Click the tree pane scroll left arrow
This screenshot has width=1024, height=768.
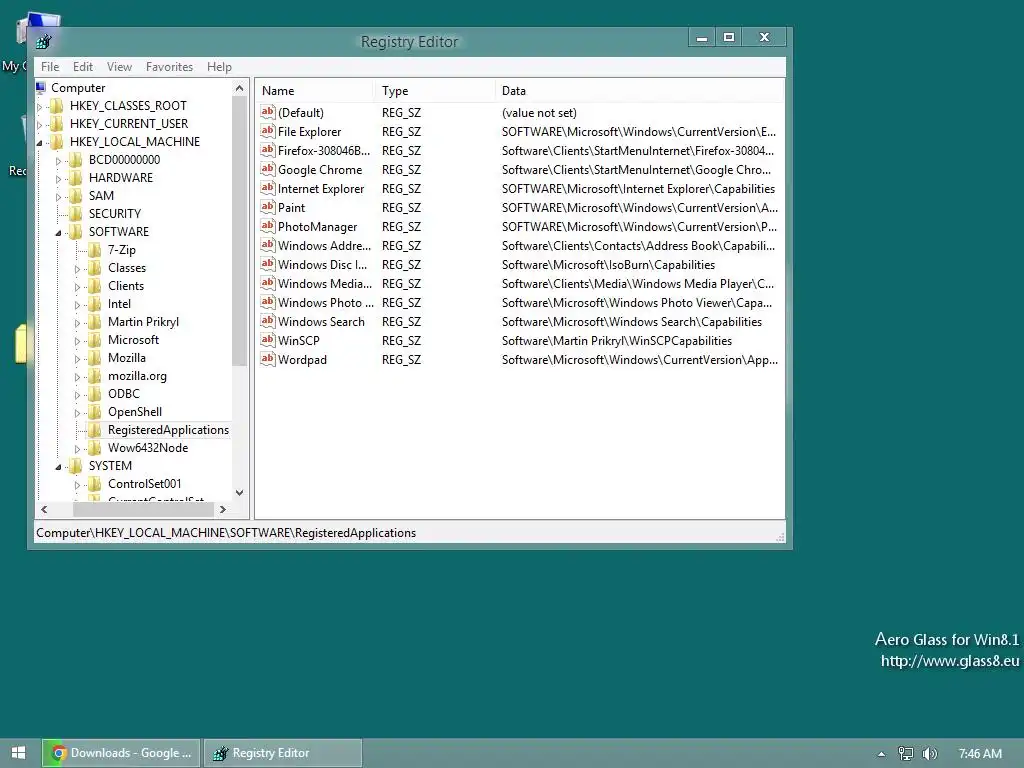point(44,509)
